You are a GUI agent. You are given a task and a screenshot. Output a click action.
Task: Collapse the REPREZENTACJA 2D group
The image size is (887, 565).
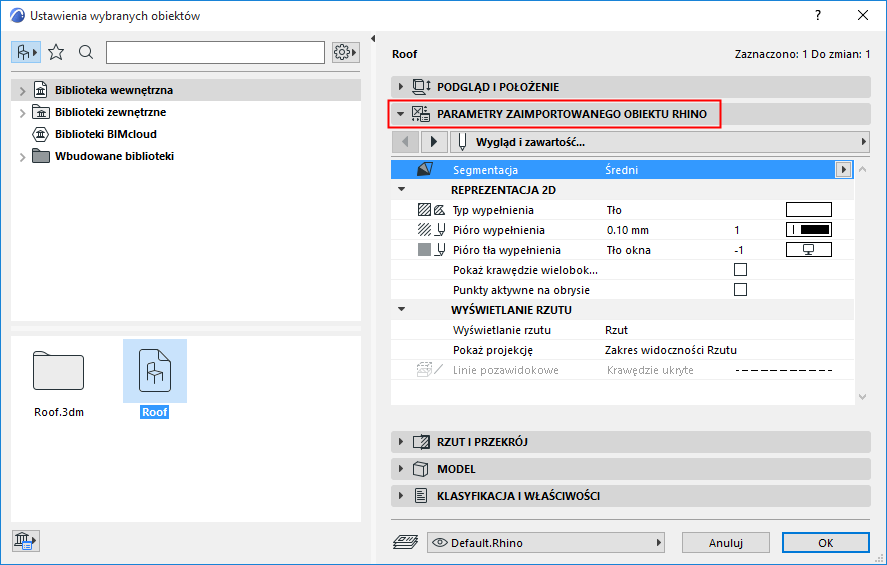[402, 189]
